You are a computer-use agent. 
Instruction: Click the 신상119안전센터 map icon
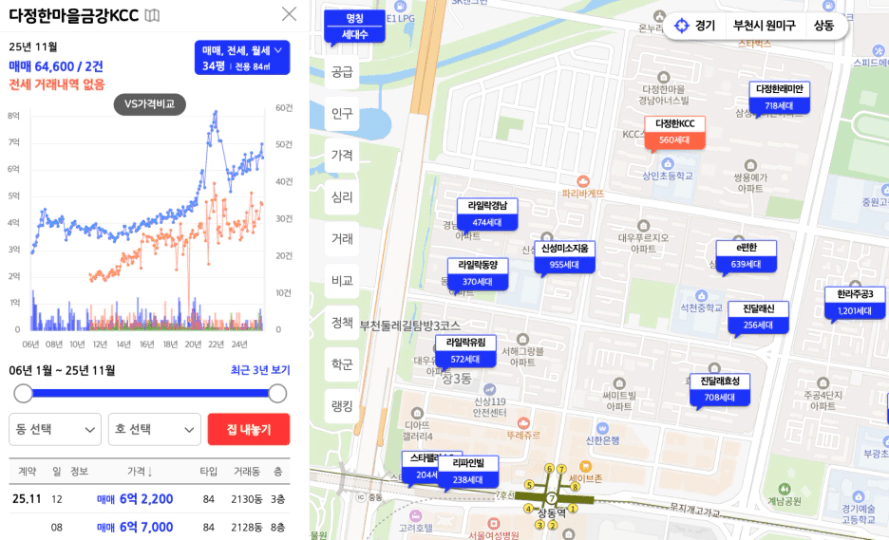click(489, 390)
